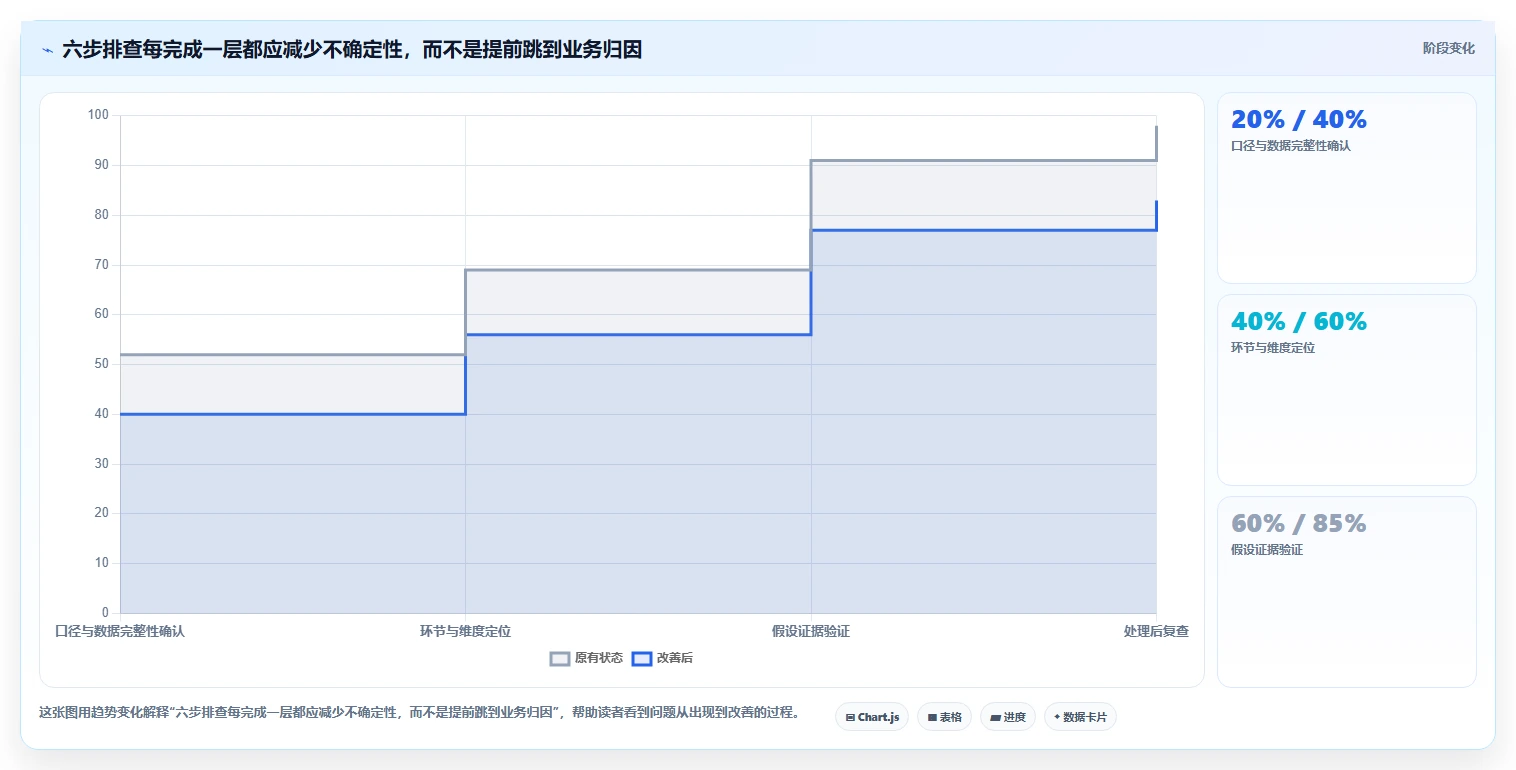The height and width of the screenshot is (770, 1516).
Task: Click the card caption 环节与维度定位
Action: point(1273,348)
